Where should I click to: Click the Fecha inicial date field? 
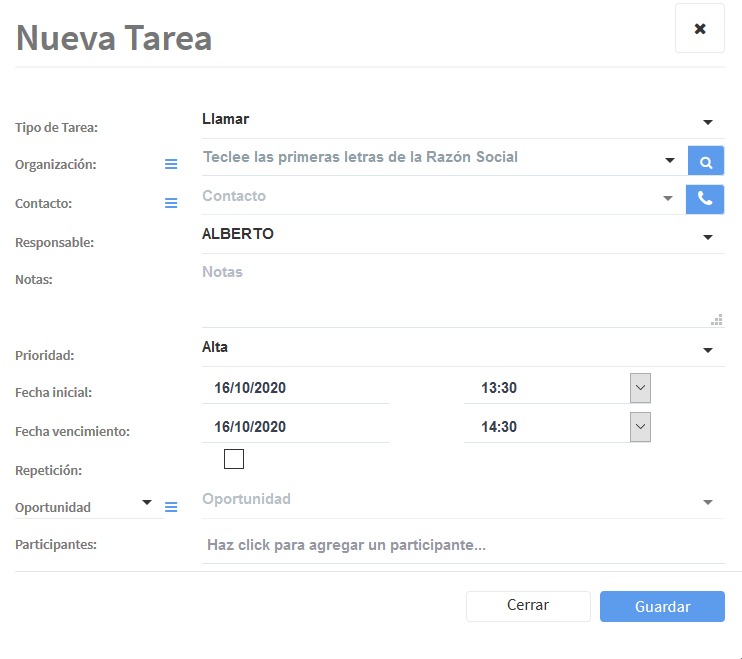click(295, 388)
